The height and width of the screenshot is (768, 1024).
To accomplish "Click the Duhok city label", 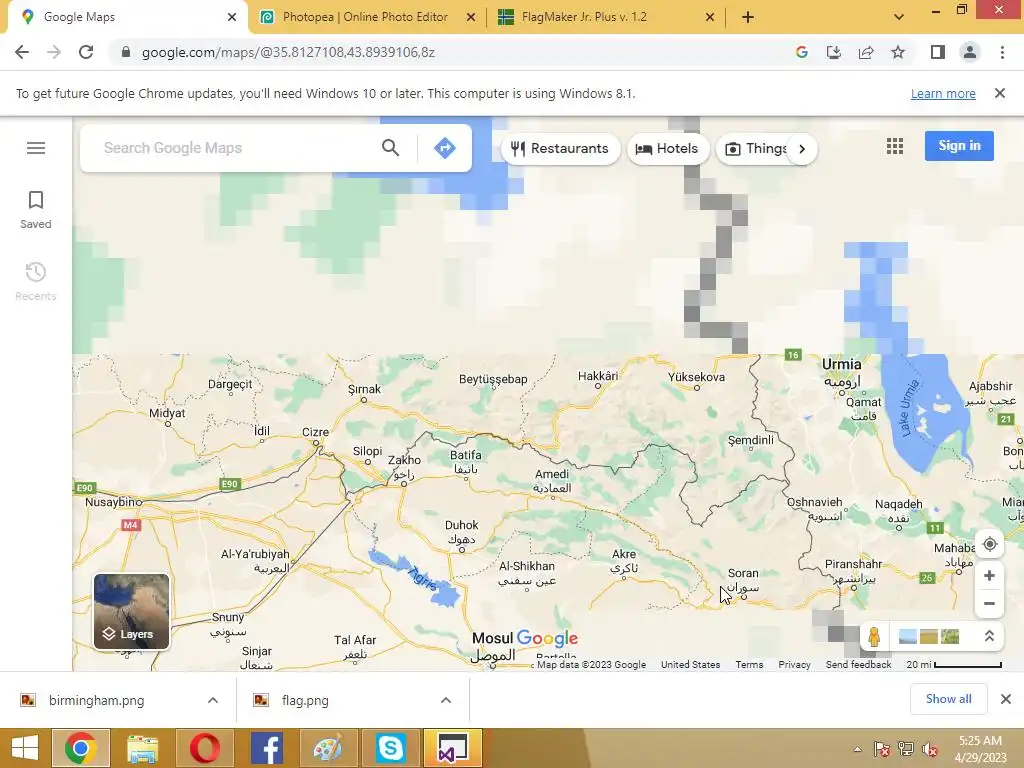I will (x=462, y=532).
